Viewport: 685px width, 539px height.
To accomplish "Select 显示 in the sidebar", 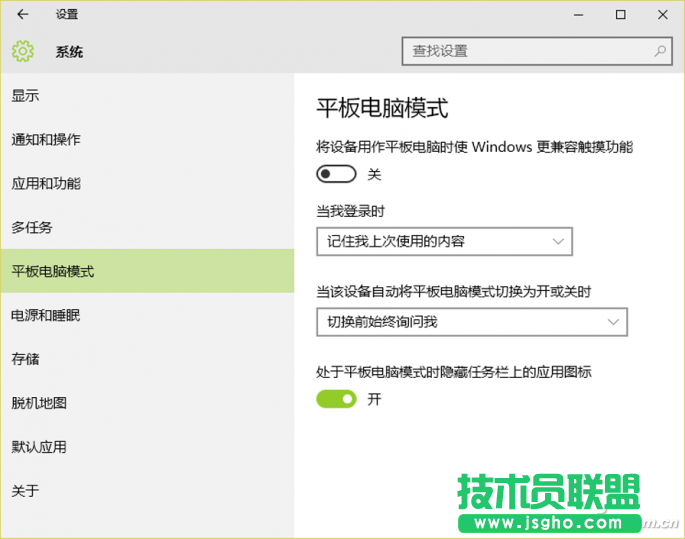I will (26, 96).
